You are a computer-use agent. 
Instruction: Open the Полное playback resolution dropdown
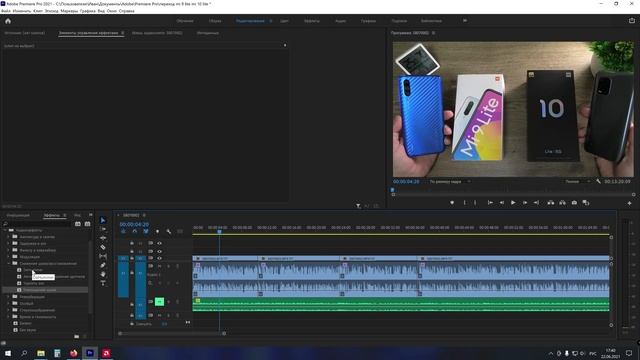click(577, 181)
